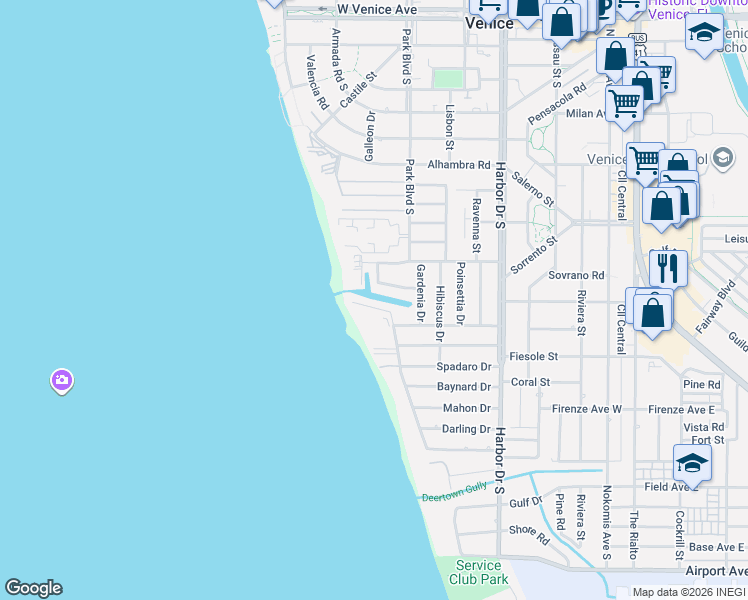
Task: Select the Gardenia Dr label
Action: click(x=420, y=293)
